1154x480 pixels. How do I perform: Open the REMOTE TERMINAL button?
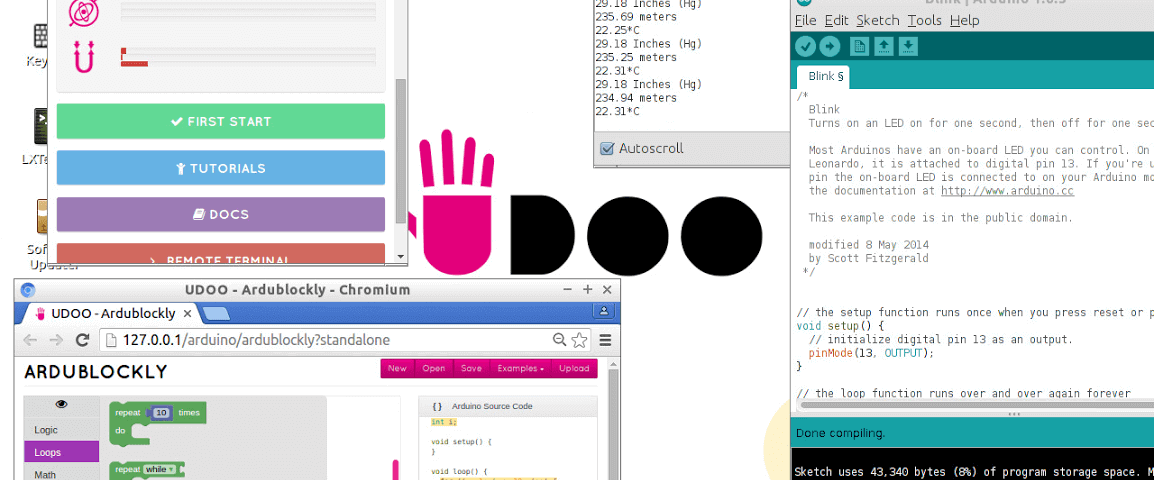coord(221,254)
